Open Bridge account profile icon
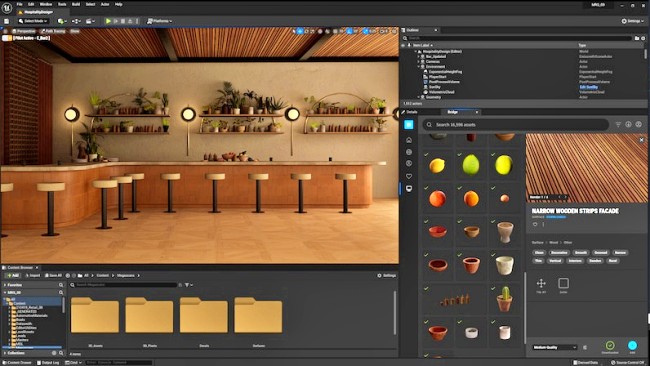The width and height of the screenshot is (650, 366). (x=638, y=124)
